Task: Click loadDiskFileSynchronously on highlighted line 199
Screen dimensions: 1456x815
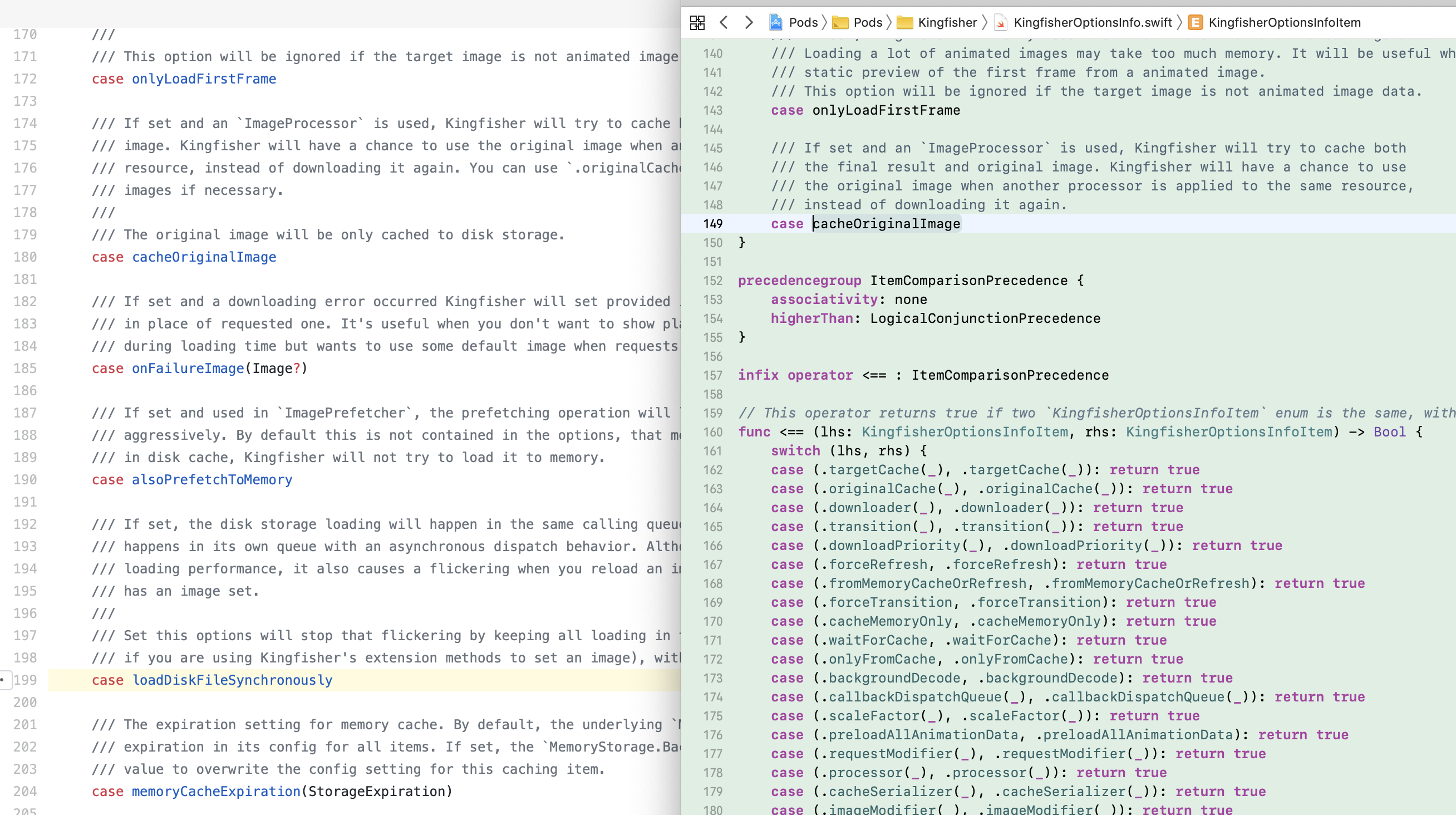Action: pos(232,680)
